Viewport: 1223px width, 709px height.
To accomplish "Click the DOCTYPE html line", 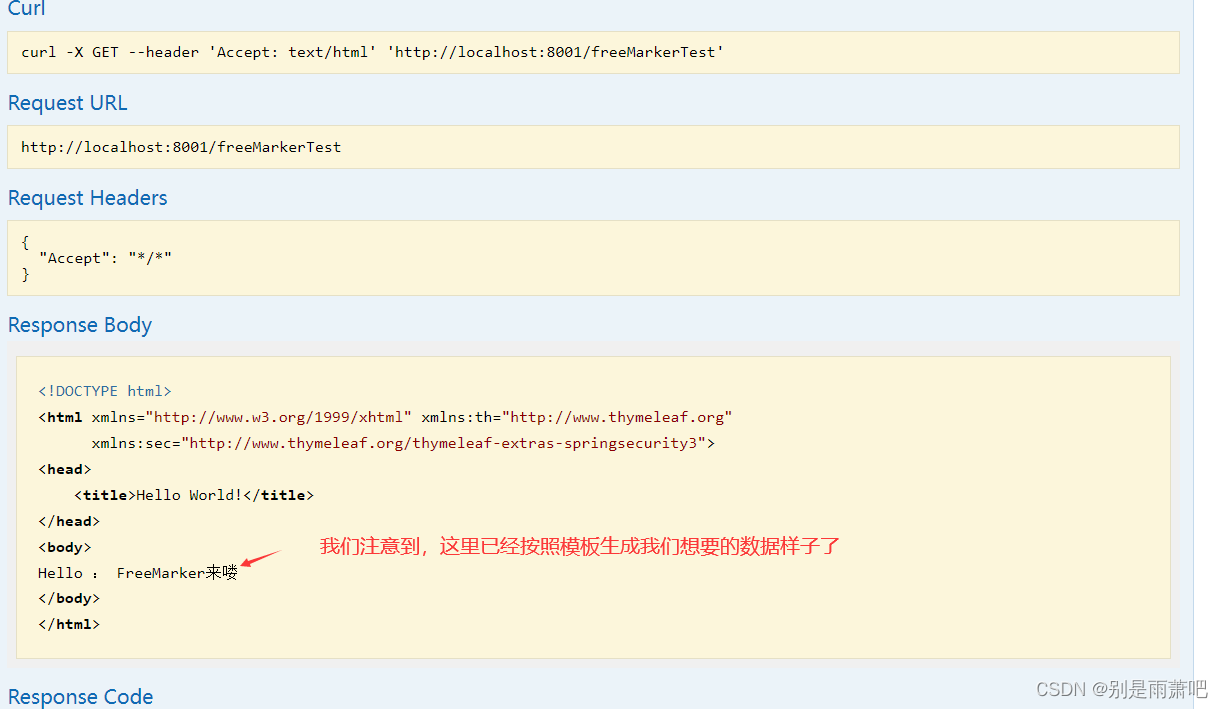I will click(104, 390).
